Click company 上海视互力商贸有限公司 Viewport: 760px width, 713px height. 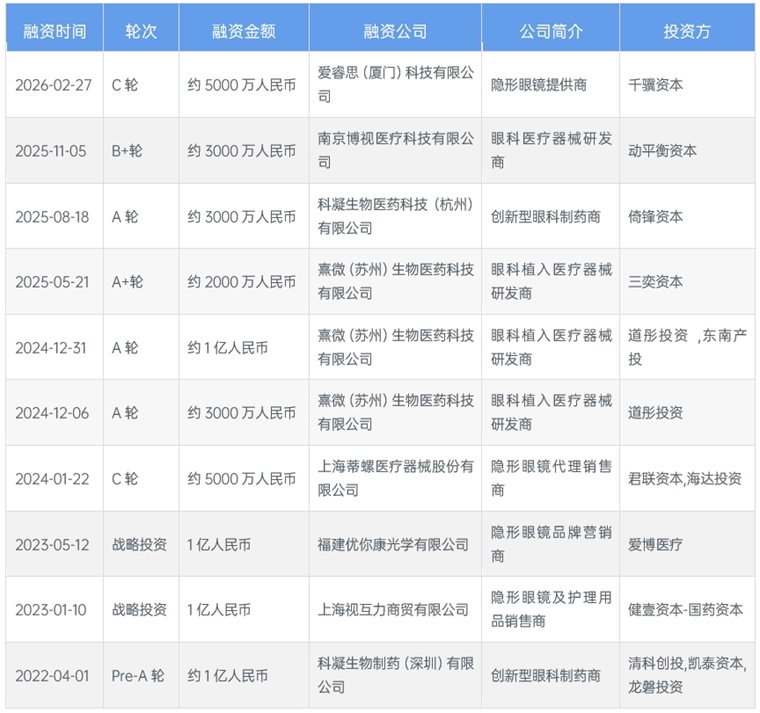pyautogui.click(x=393, y=610)
